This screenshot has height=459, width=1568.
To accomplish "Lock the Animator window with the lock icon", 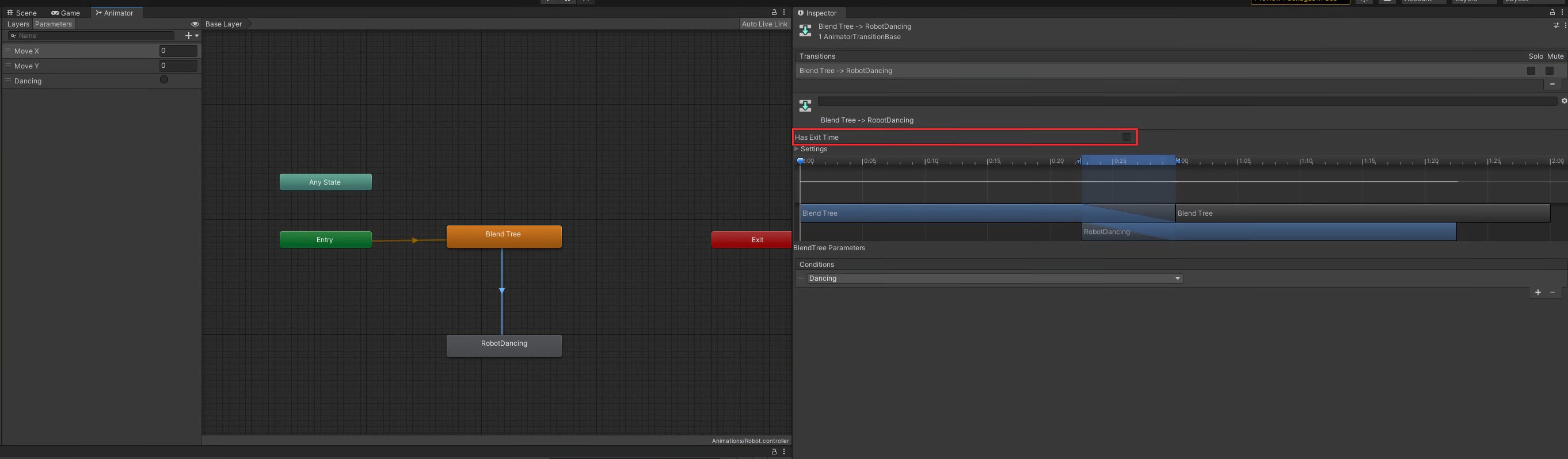I will point(774,12).
